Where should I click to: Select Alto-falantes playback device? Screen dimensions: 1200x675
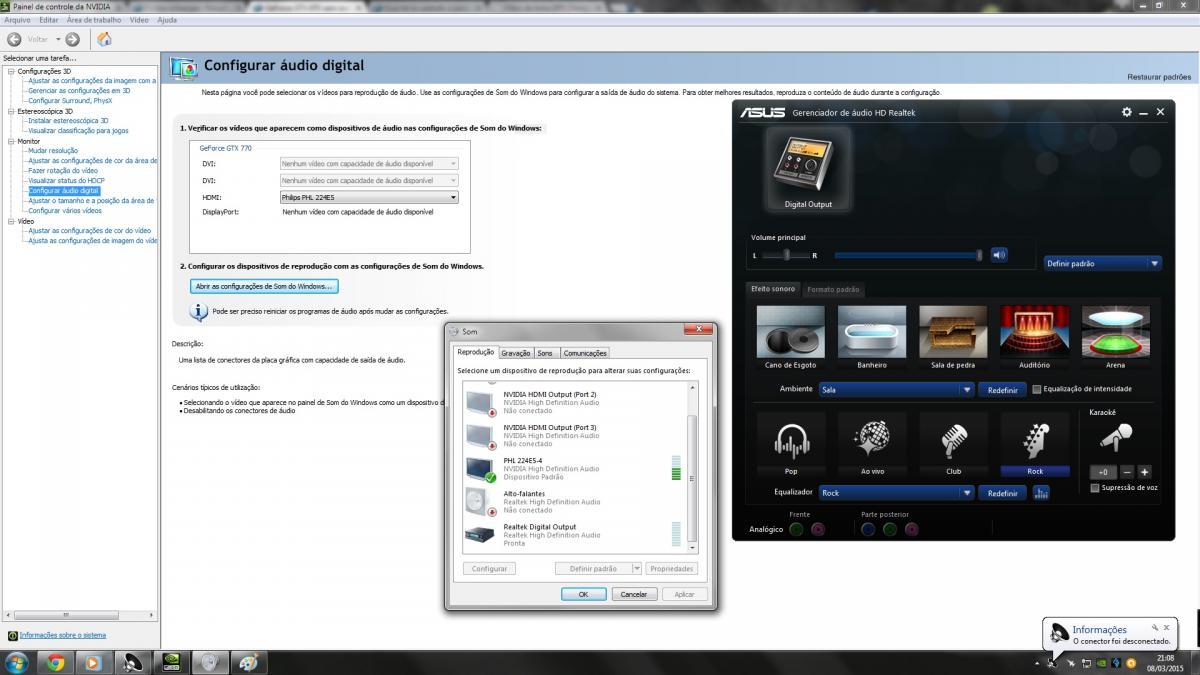point(572,501)
